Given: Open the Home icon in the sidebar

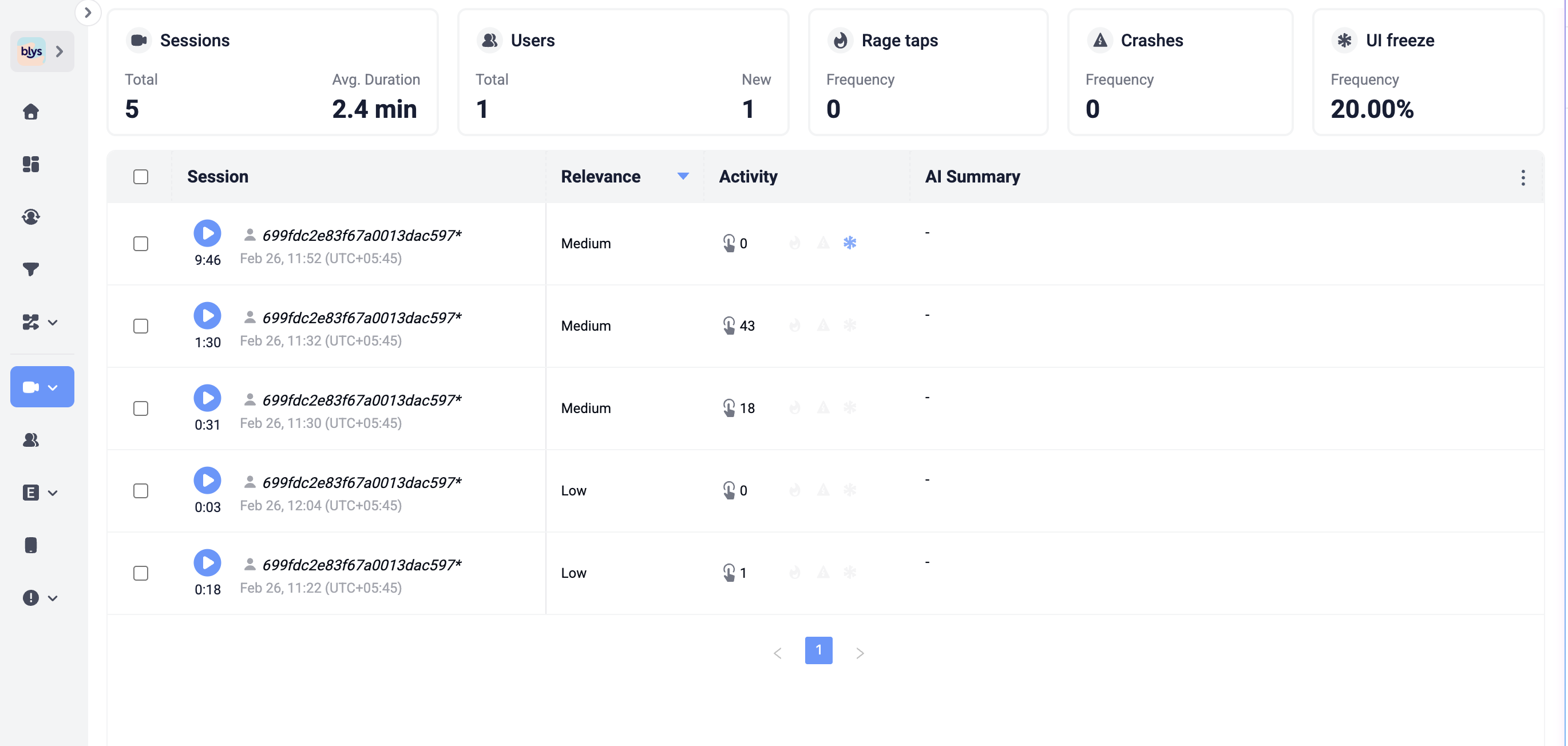Looking at the screenshot, I should tap(31, 112).
